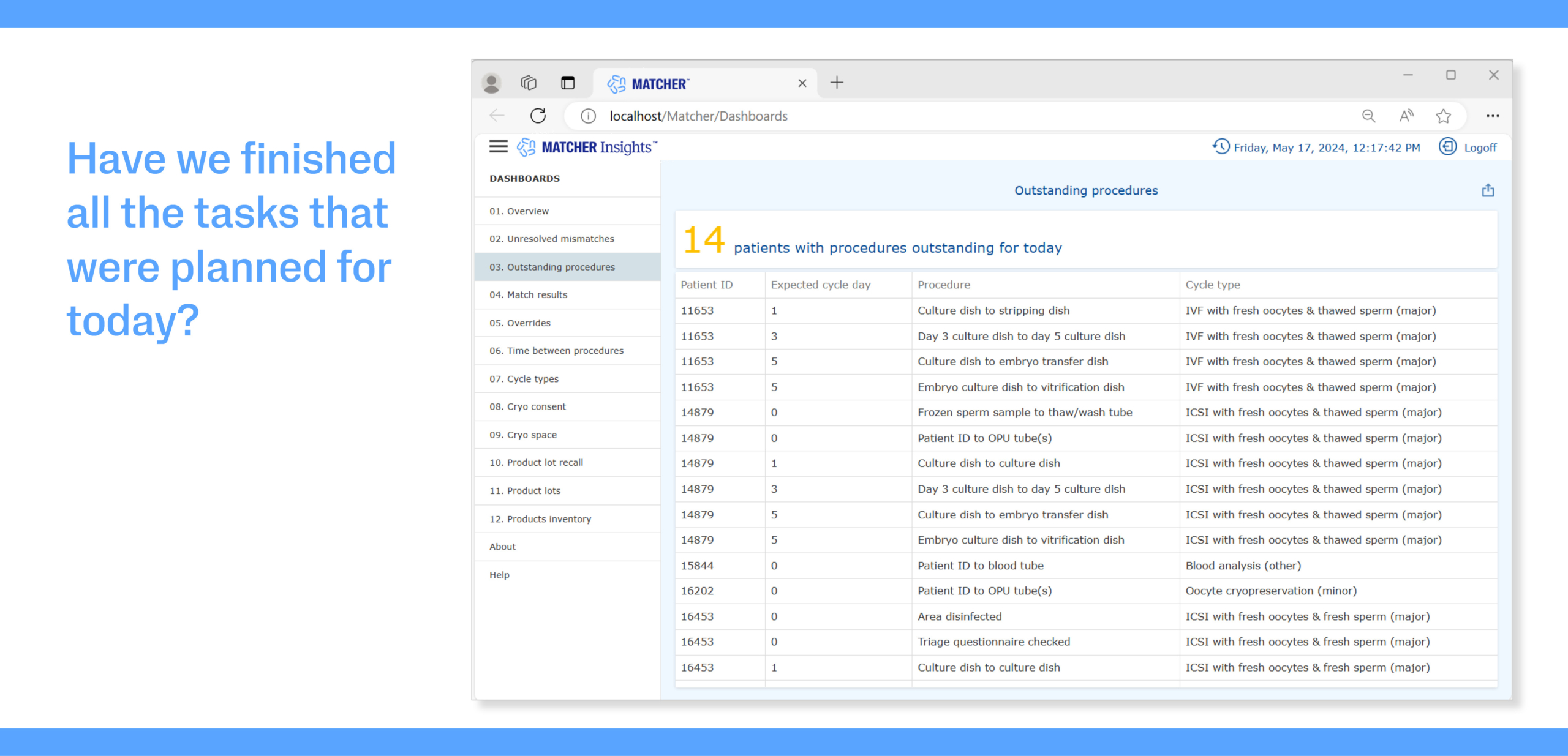Viewport: 1568px width, 756px height.
Task: Reload the page with the refresh icon
Action: (538, 116)
